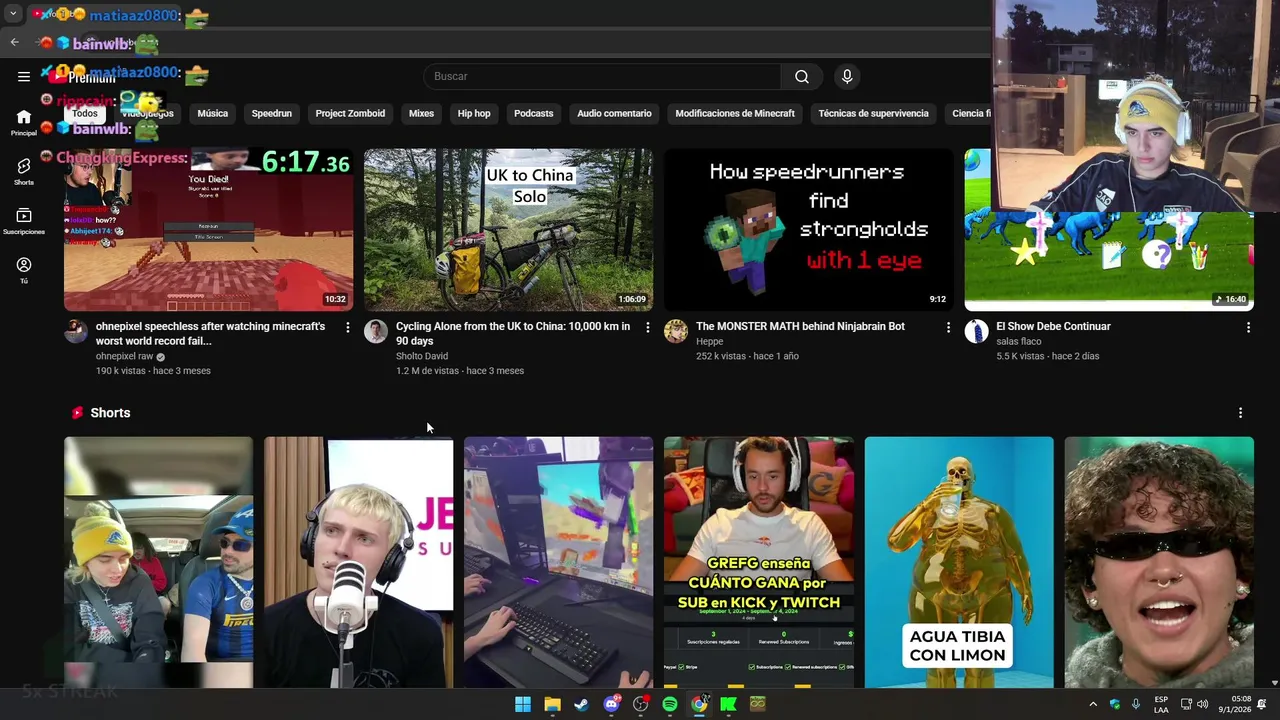Show hidden system tray icons
Image resolution: width=1280 pixels, height=720 pixels.
(1093, 704)
